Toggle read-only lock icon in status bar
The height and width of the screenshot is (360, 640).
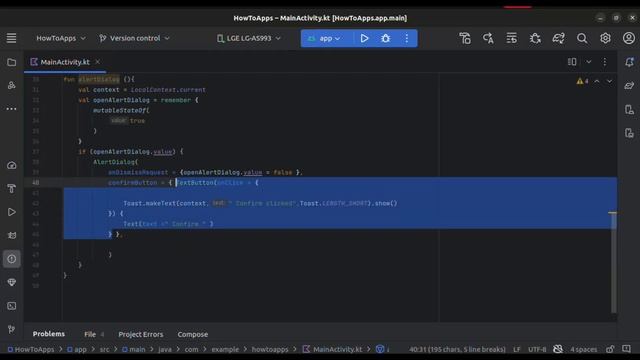[610, 349]
